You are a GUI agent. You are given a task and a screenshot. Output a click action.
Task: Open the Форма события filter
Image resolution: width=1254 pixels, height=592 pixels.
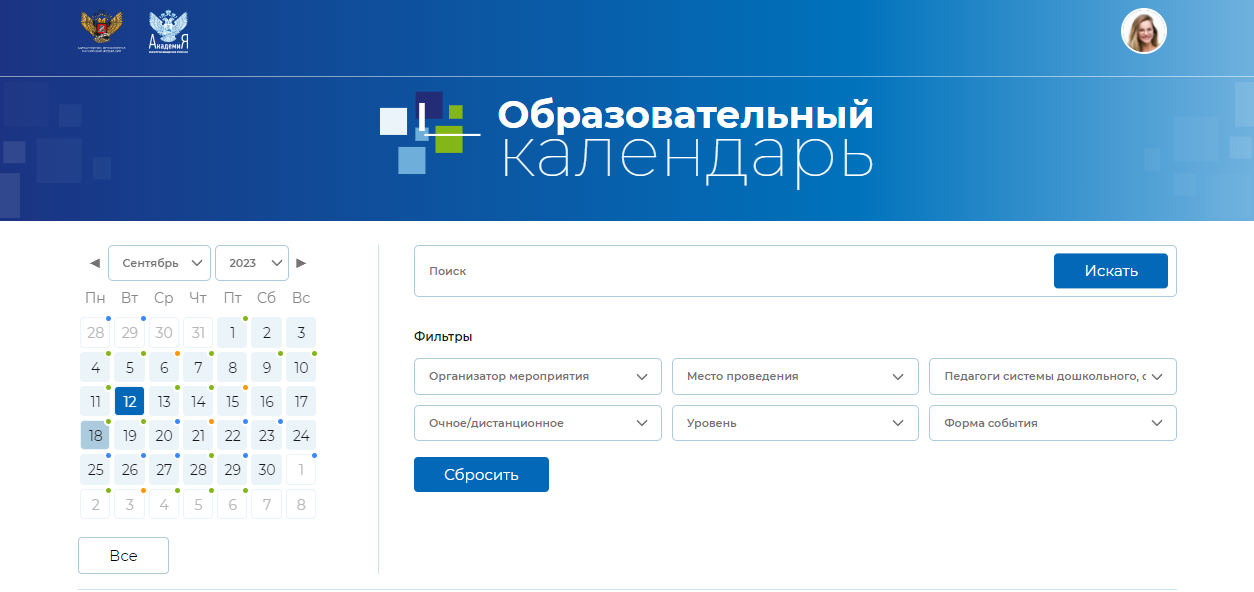pos(1052,423)
